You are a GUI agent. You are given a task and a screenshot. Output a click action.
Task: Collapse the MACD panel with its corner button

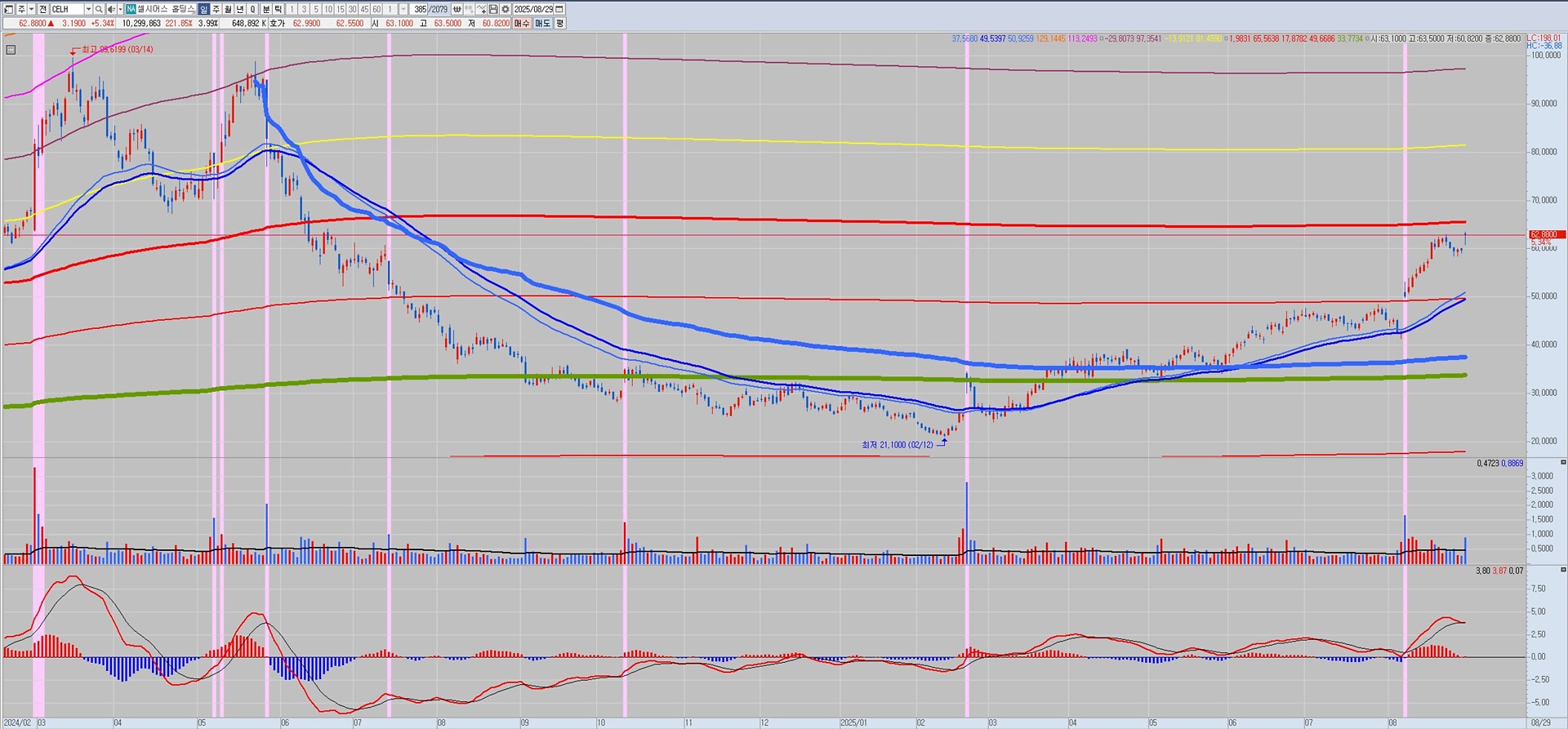tap(1564, 570)
